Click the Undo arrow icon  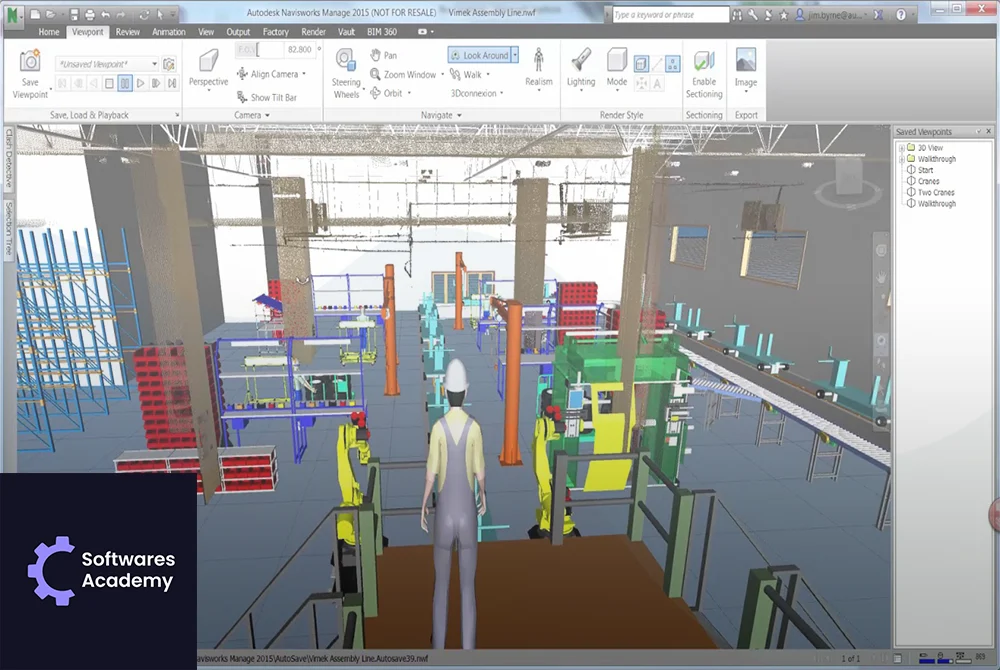pos(106,14)
